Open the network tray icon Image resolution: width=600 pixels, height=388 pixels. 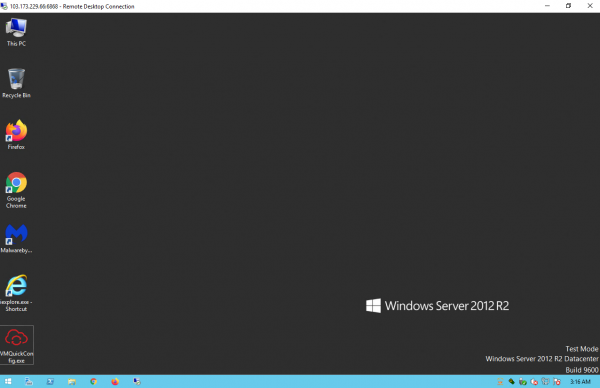click(x=545, y=381)
